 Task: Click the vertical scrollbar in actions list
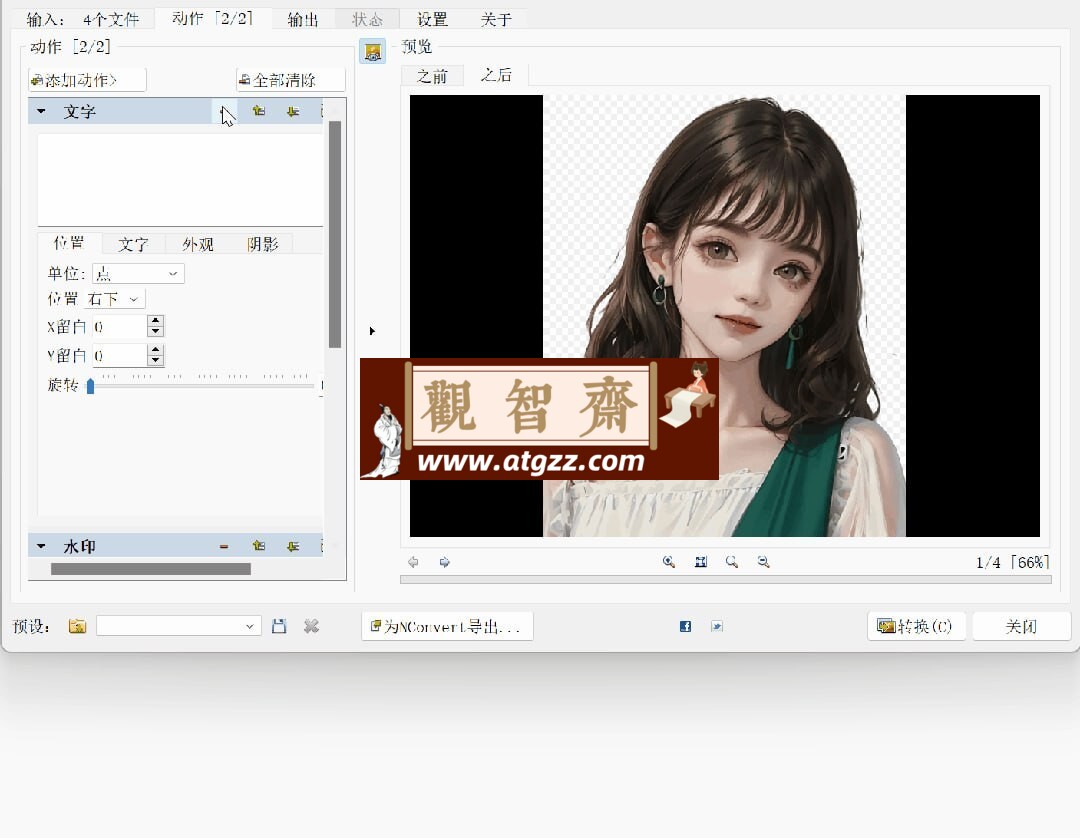(335, 234)
